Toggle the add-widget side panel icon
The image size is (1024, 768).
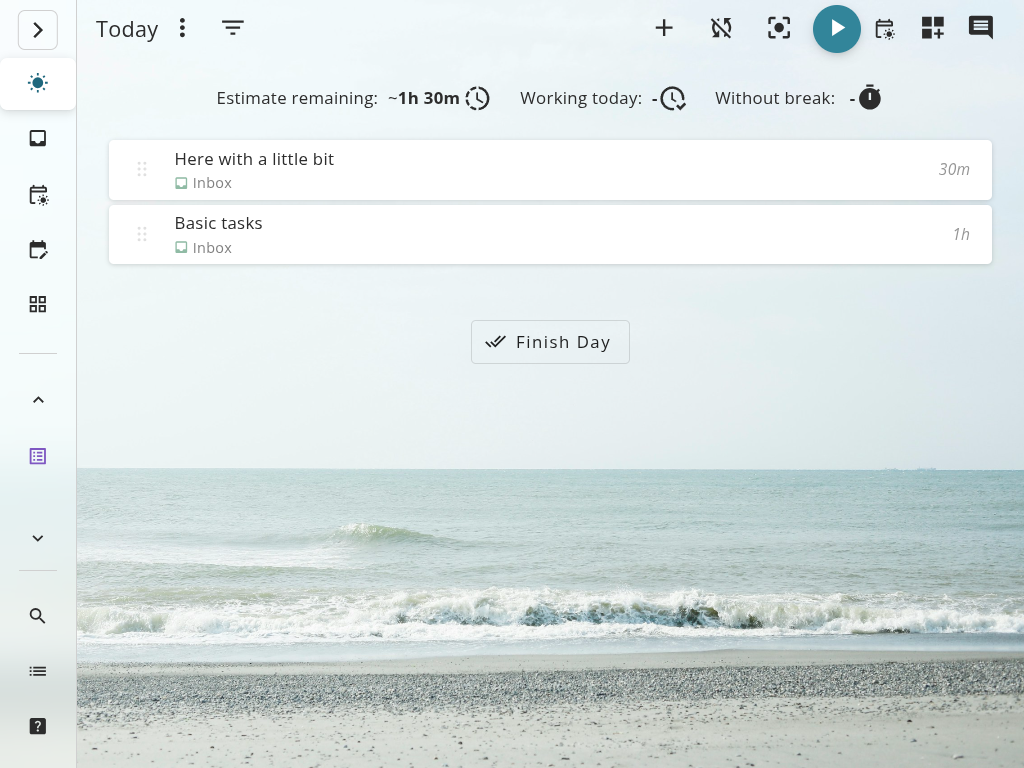pos(932,28)
